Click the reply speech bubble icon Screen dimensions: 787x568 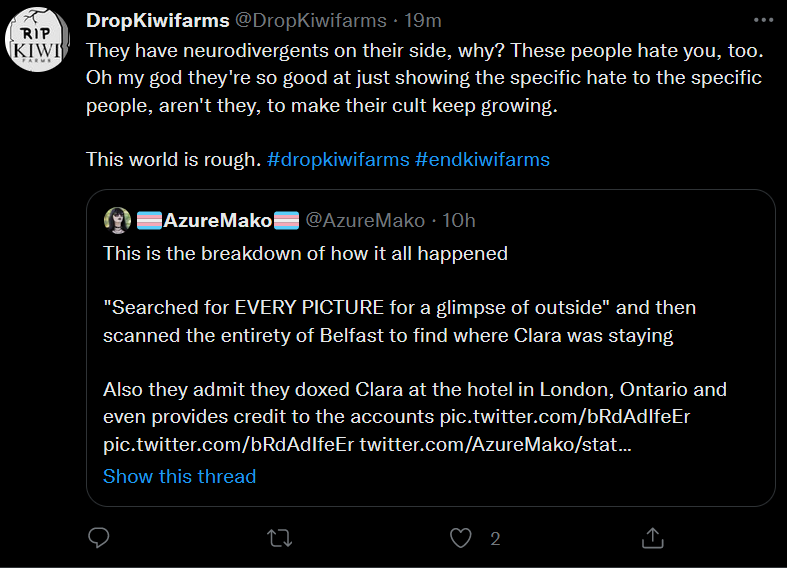click(99, 538)
